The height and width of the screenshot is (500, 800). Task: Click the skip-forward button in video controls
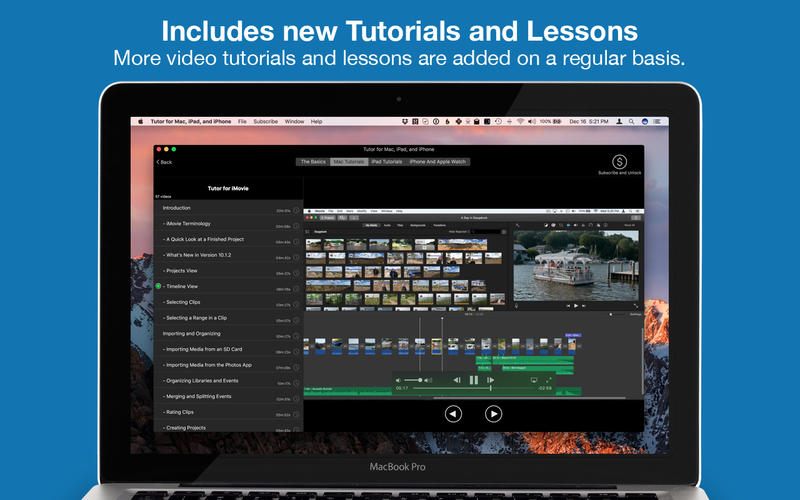point(490,380)
